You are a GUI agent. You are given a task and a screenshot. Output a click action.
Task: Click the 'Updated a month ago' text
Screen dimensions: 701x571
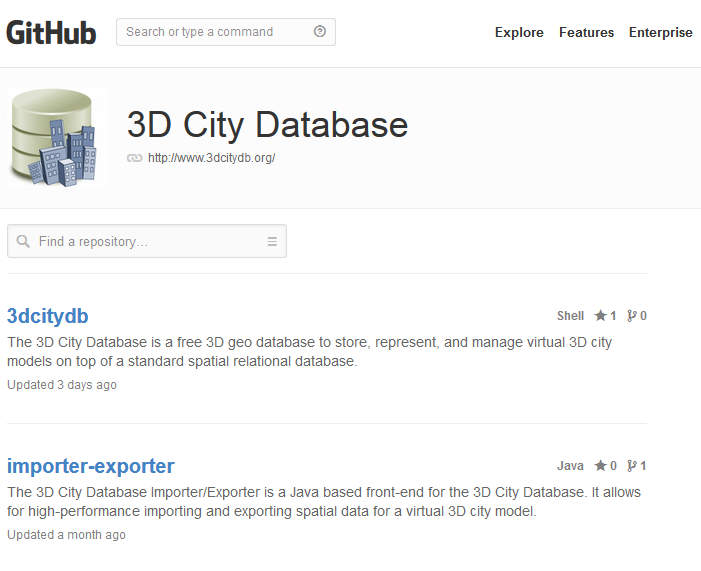click(x=66, y=534)
